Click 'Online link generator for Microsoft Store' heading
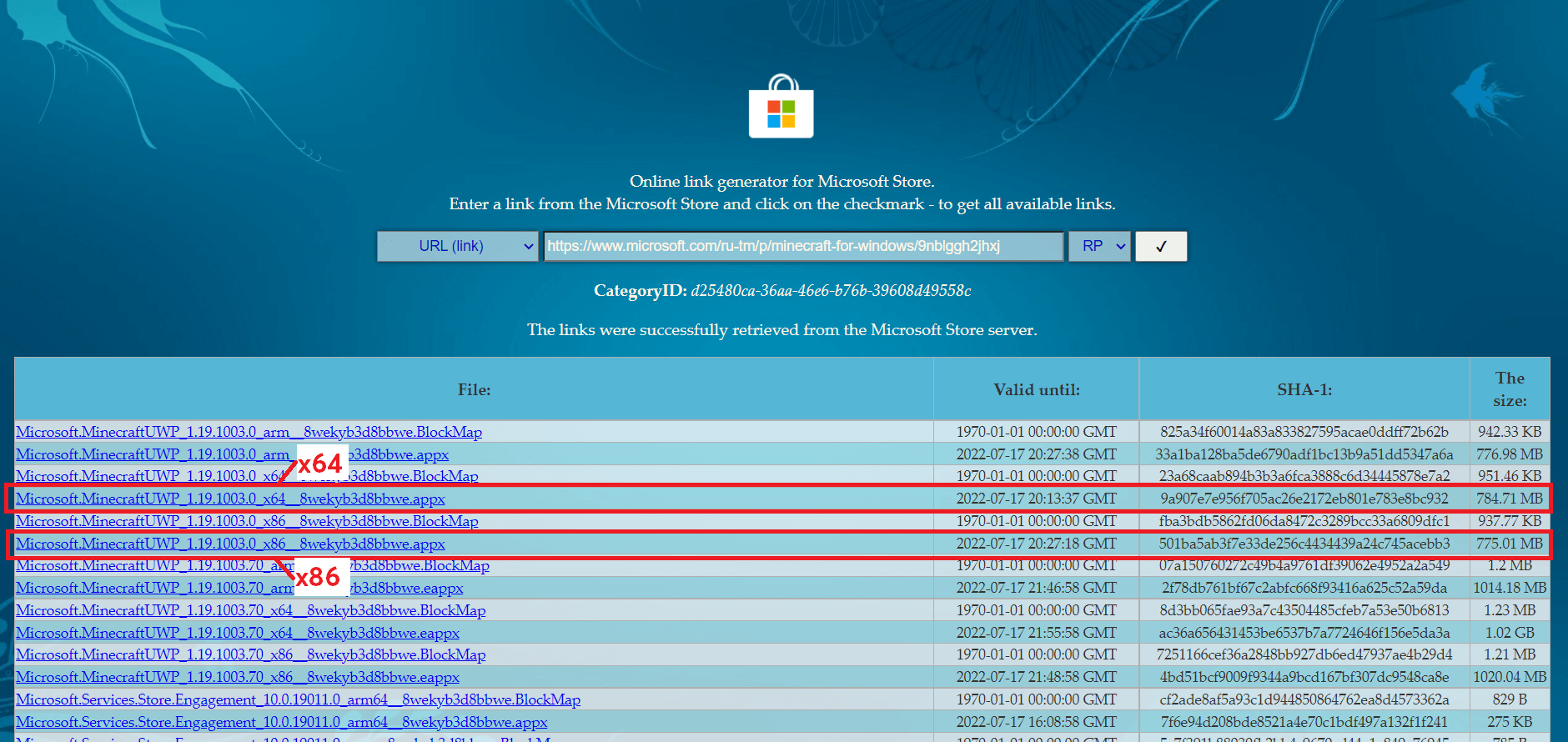The height and width of the screenshot is (742, 1568). tap(782, 181)
